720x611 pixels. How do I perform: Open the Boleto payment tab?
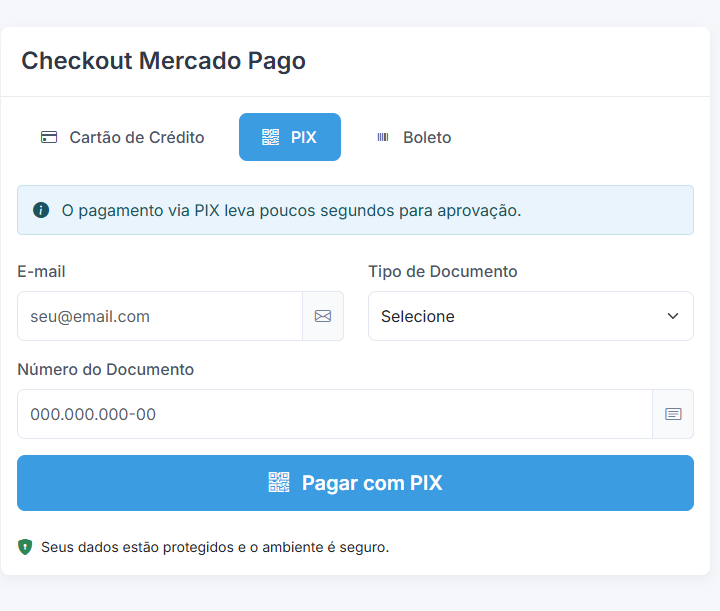(414, 137)
